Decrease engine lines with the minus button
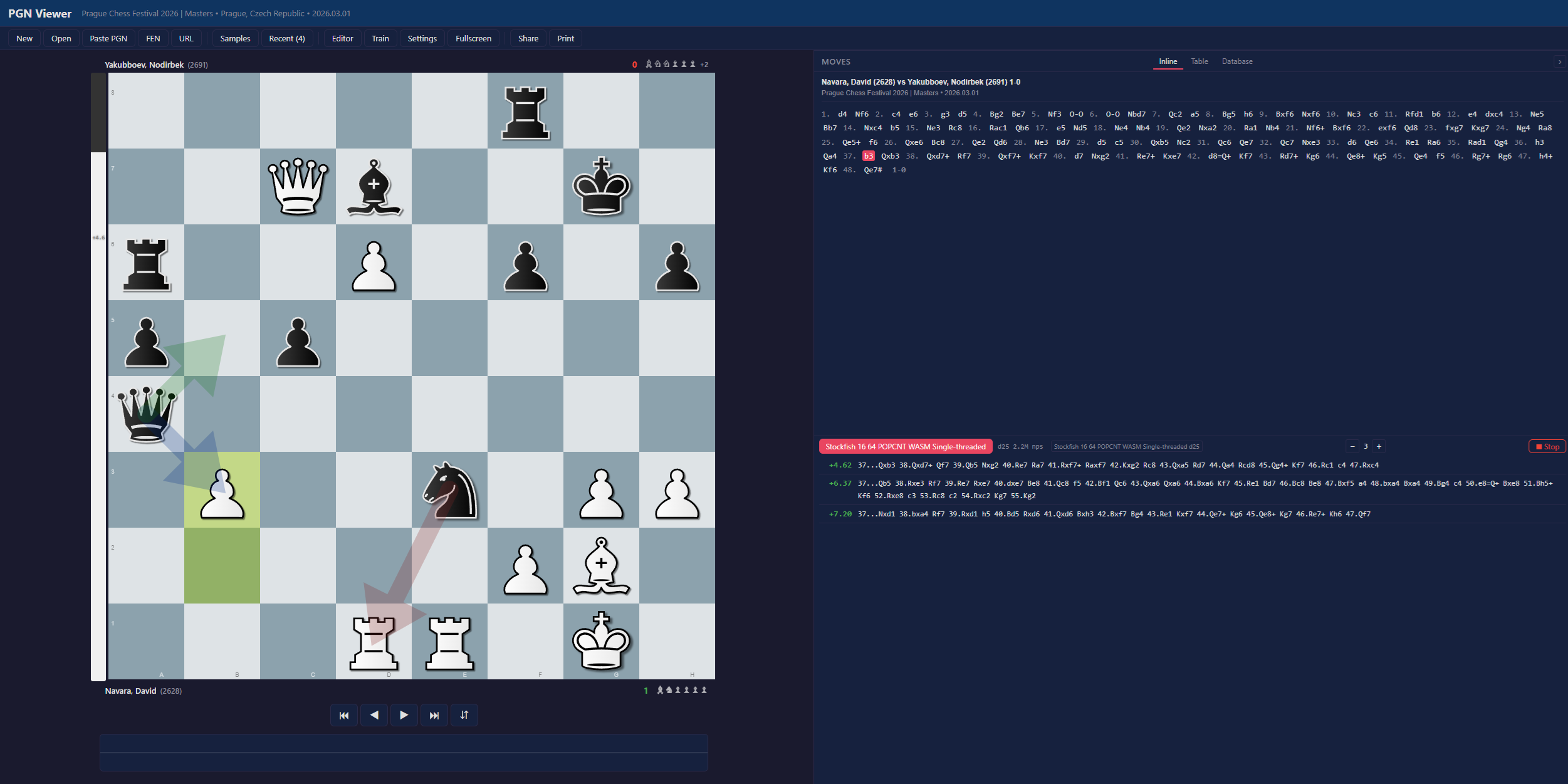Screen dimensions: 1568x784 [x=1352, y=446]
